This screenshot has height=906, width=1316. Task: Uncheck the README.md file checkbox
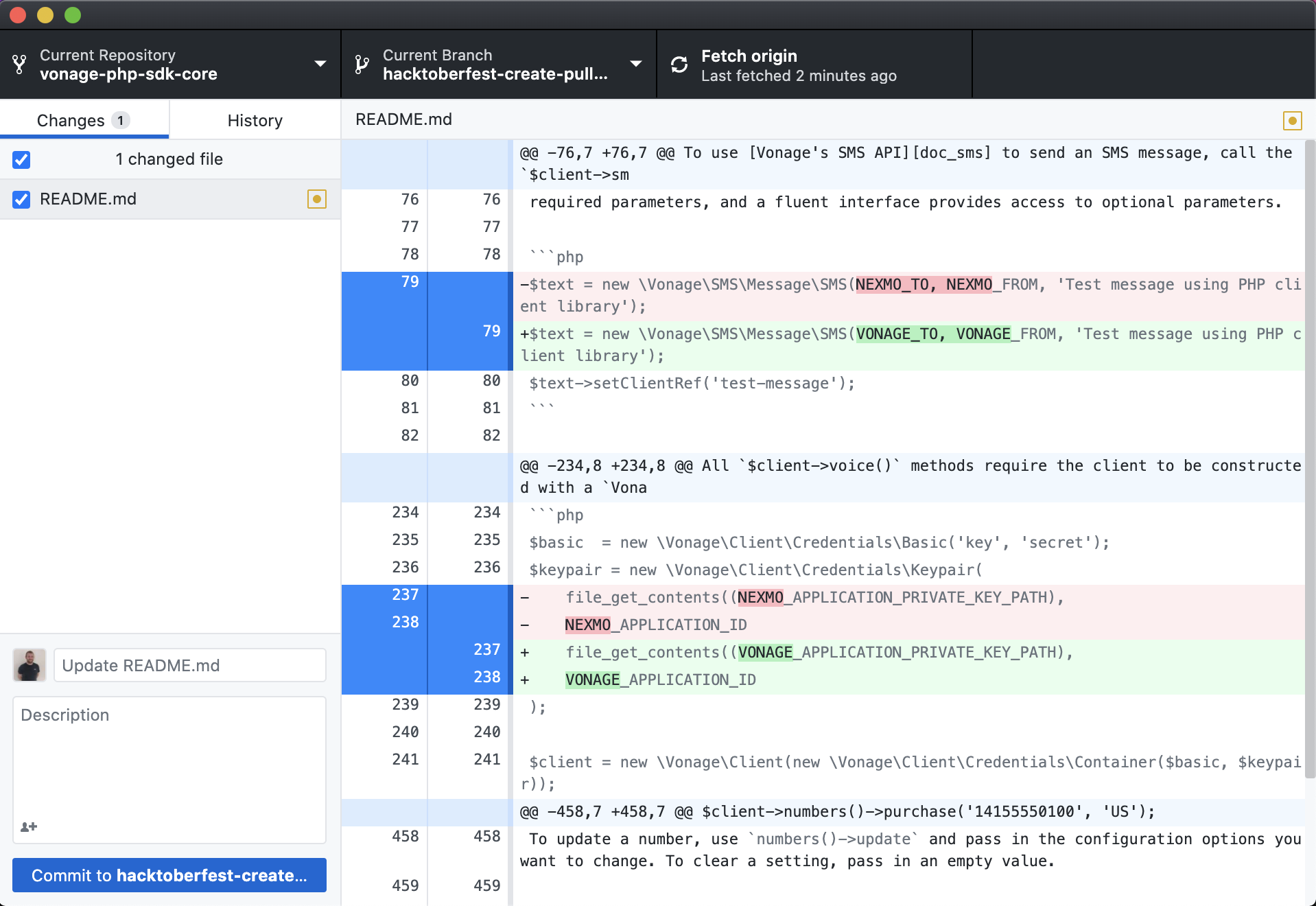pos(21,200)
